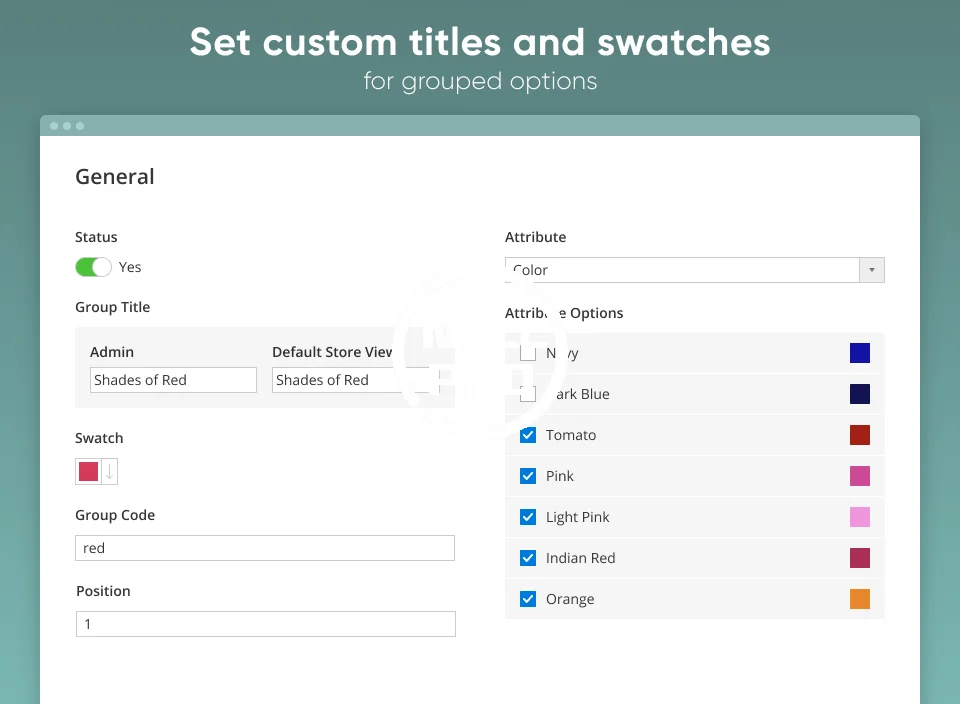Screen dimensions: 960x704
Task: Click the Attribute dropdown arrow button
Action: (872, 270)
